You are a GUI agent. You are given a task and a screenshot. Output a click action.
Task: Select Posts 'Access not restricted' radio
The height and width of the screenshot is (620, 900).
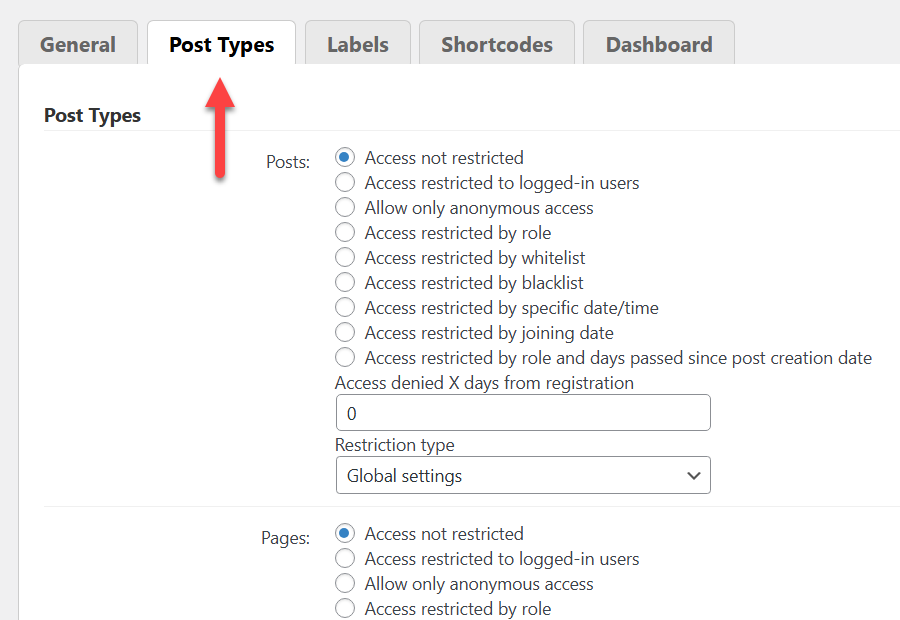345,157
